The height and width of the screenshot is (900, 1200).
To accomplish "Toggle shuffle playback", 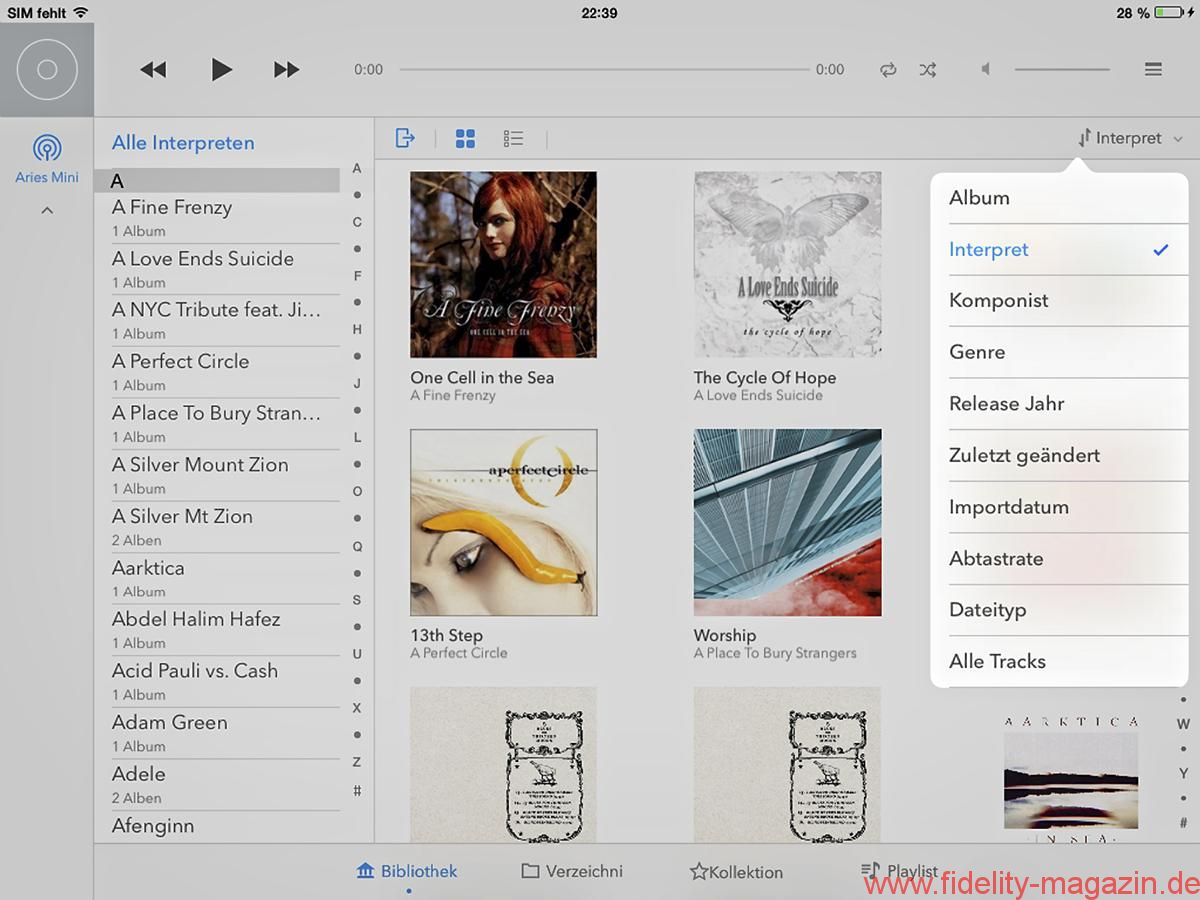I will coord(928,70).
